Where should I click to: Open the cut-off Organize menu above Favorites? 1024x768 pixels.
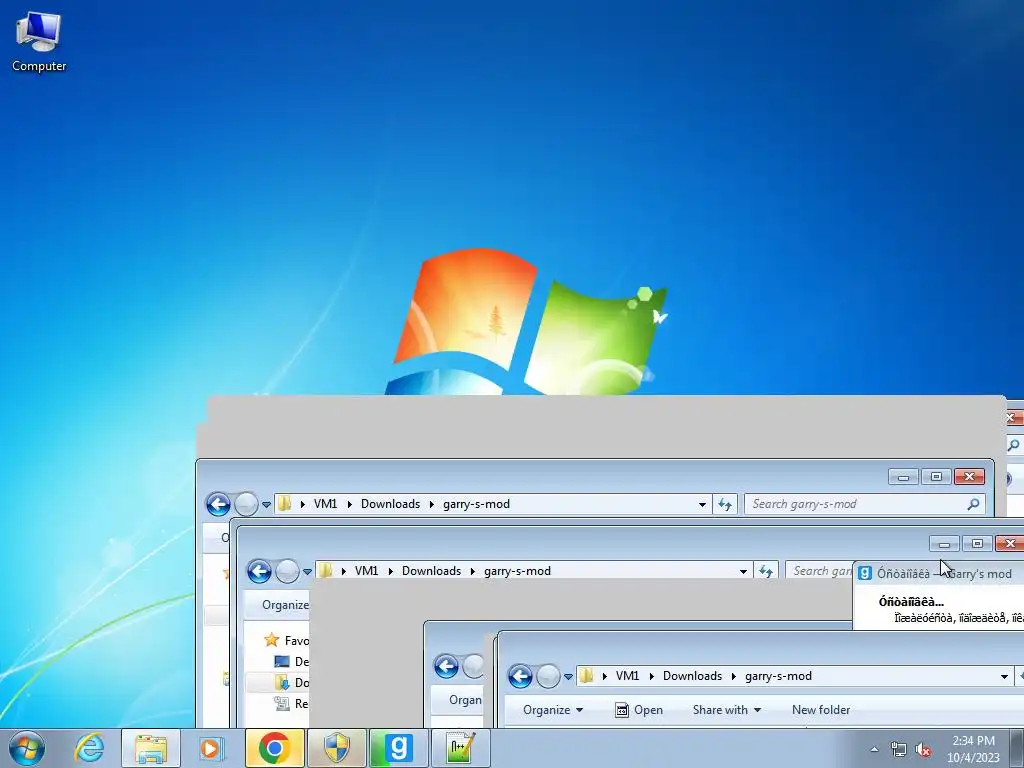click(285, 605)
